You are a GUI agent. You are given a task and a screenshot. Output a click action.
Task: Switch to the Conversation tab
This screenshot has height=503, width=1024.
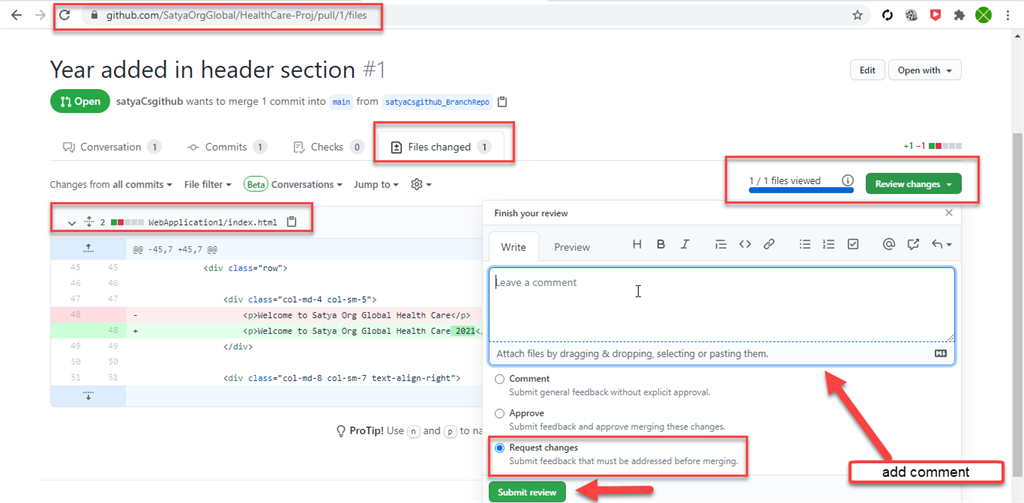click(x=112, y=147)
